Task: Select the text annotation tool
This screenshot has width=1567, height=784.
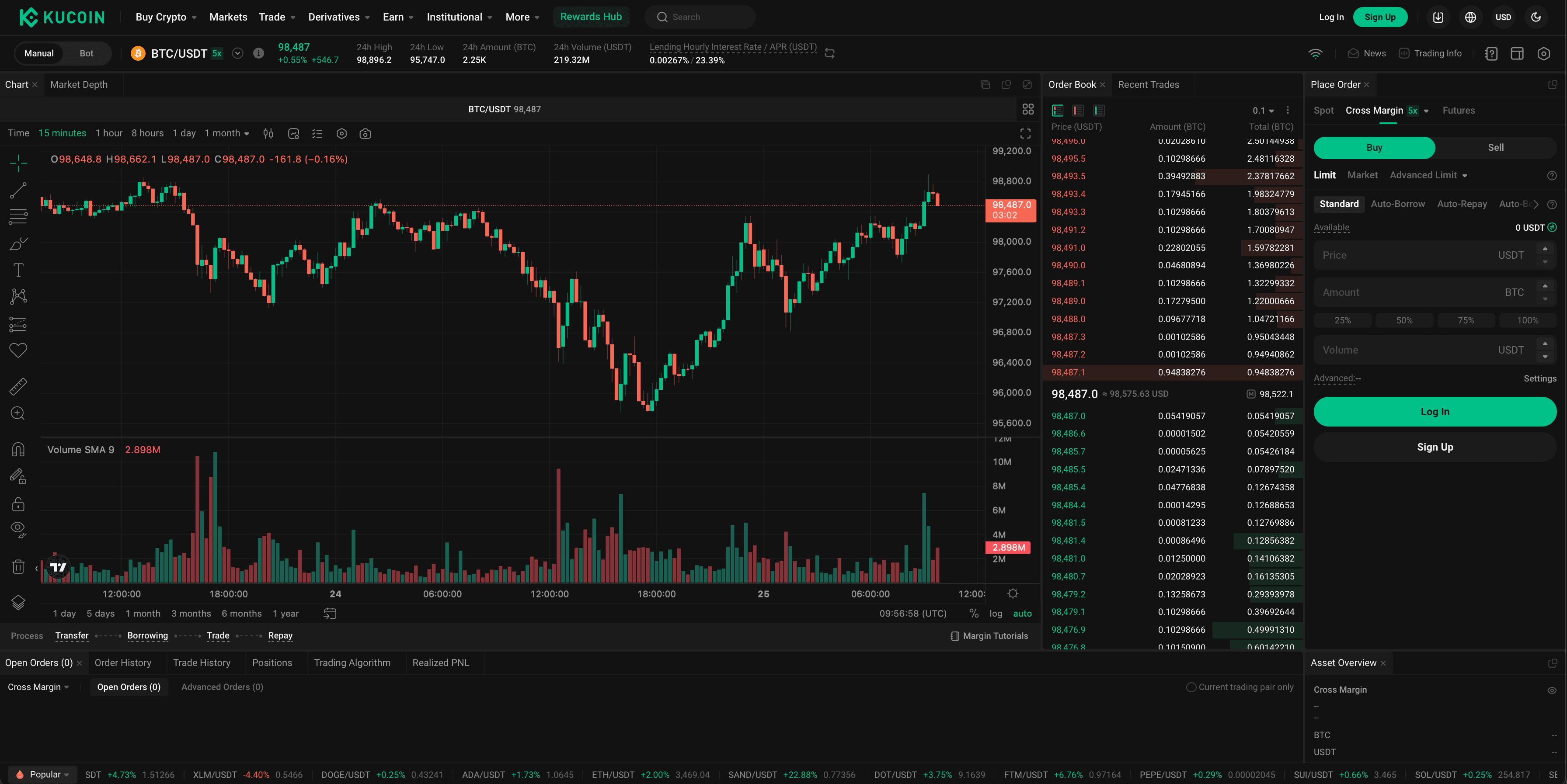Action: [x=18, y=270]
